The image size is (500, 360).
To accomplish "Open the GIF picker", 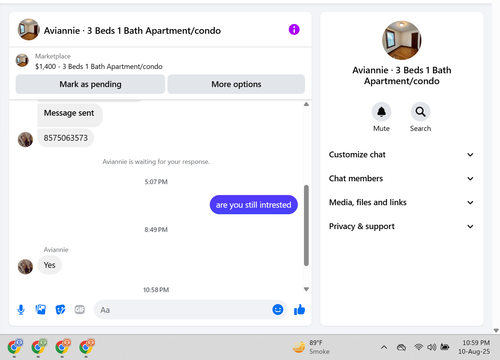I will click(x=80, y=310).
